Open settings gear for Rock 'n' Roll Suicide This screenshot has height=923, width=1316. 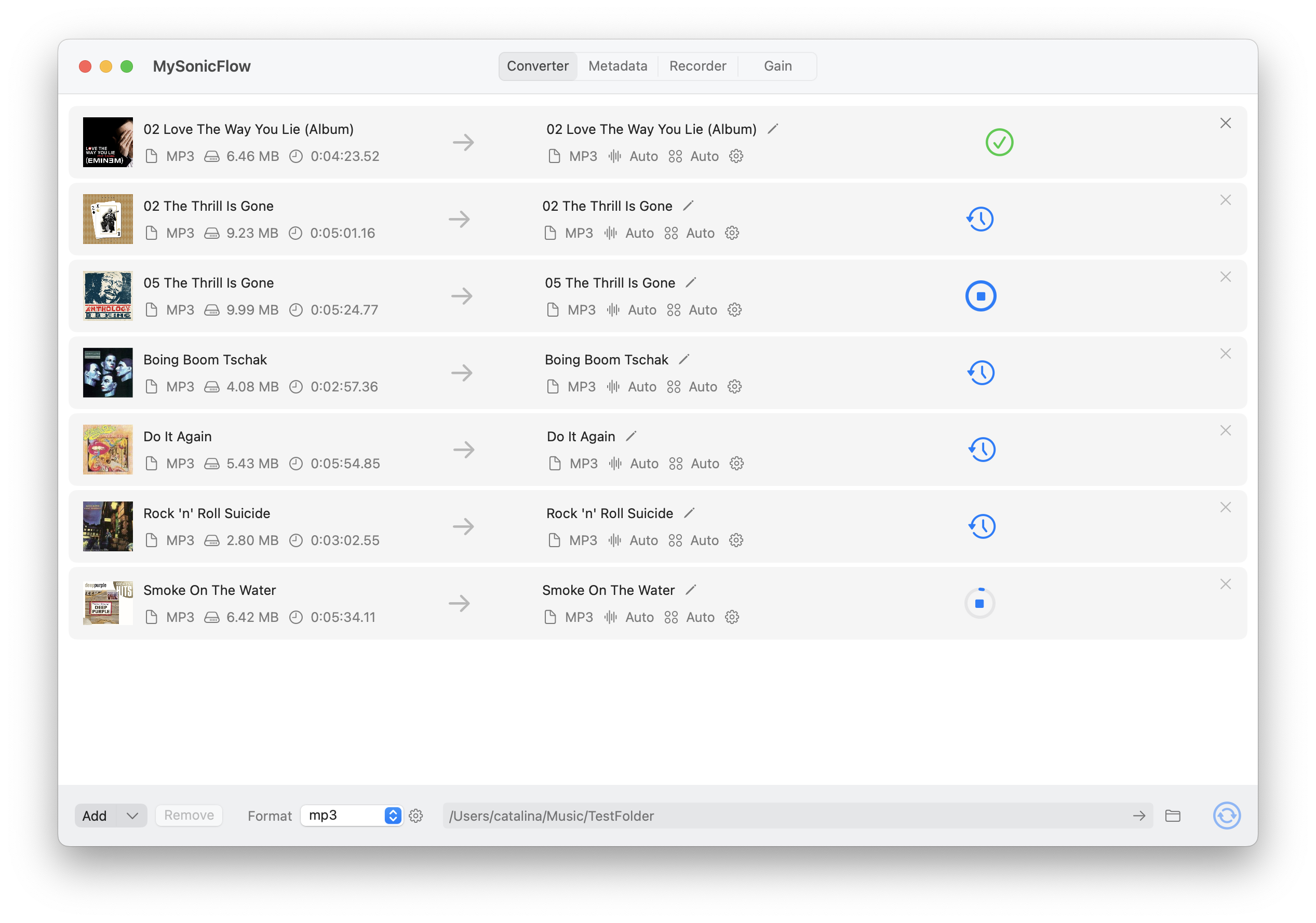(x=736, y=540)
